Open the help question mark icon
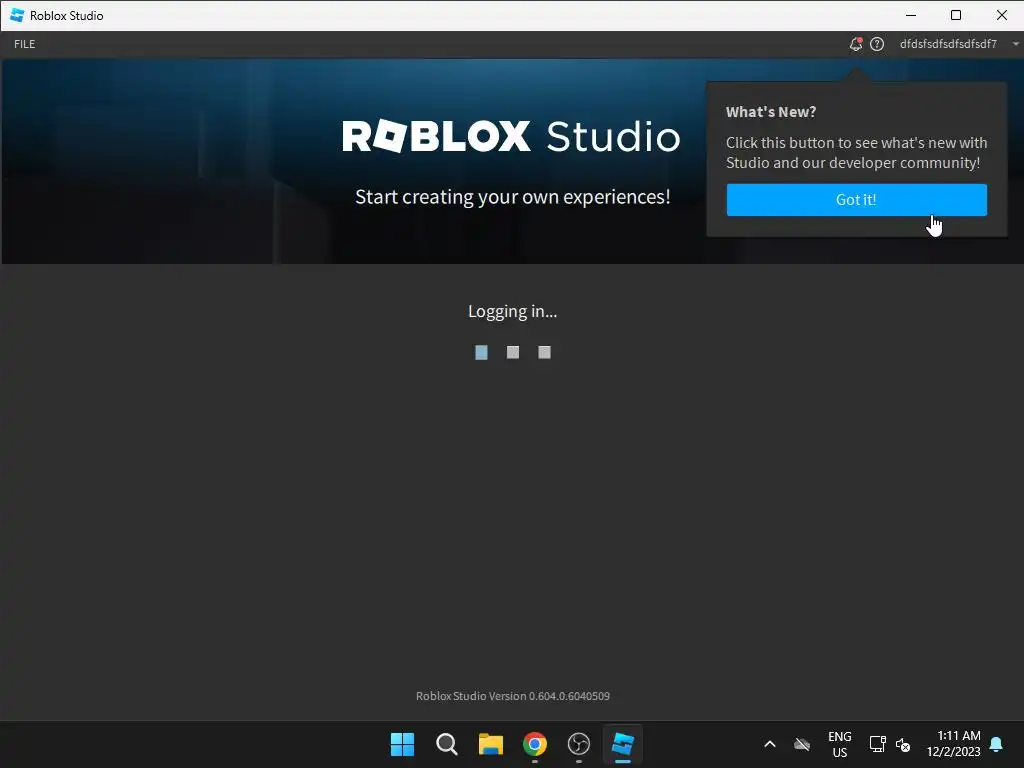This screenshot has height=768, width=1024. pos(877,44)
